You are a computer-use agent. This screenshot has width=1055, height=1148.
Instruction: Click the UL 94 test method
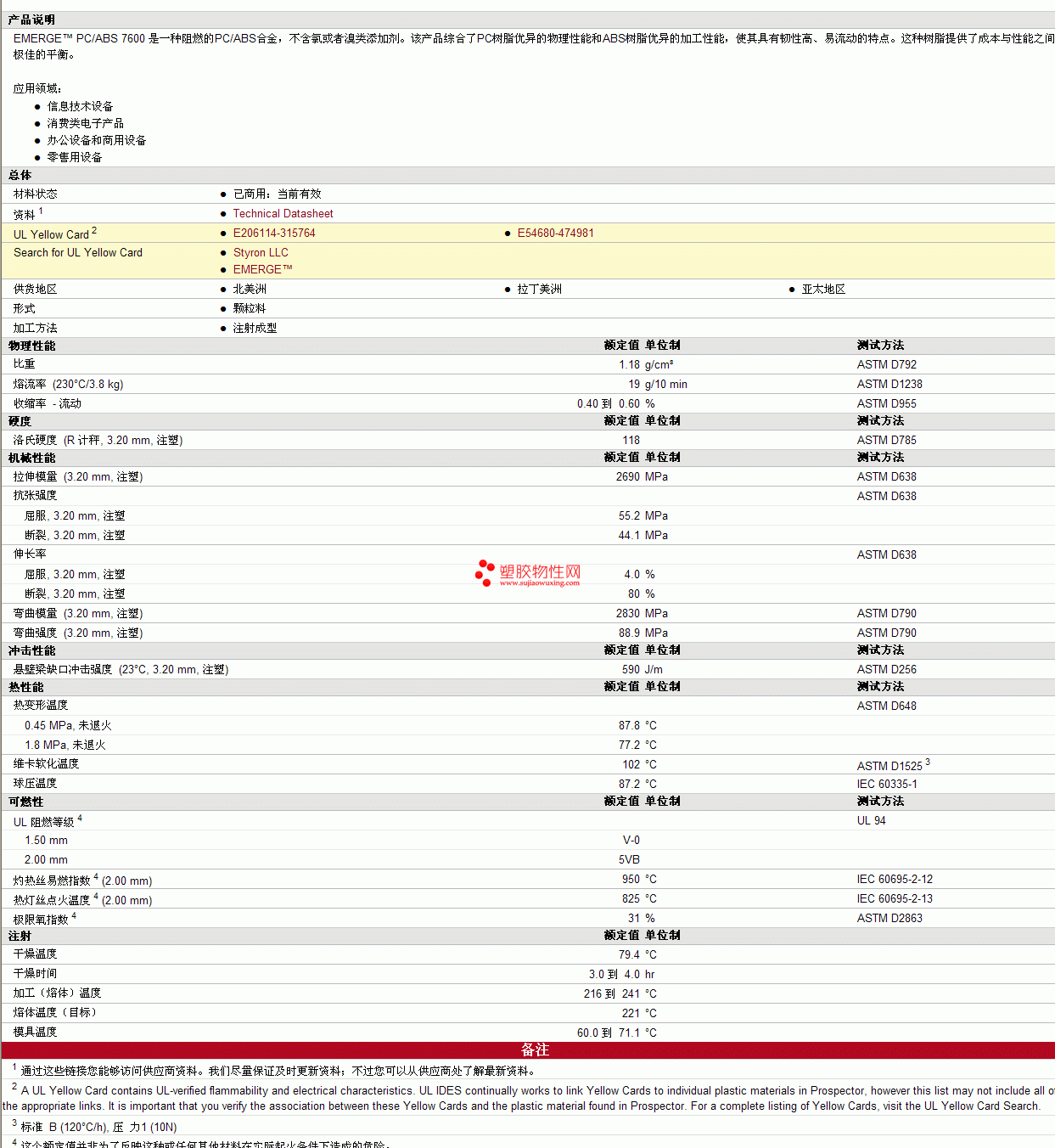pos(871,821)
